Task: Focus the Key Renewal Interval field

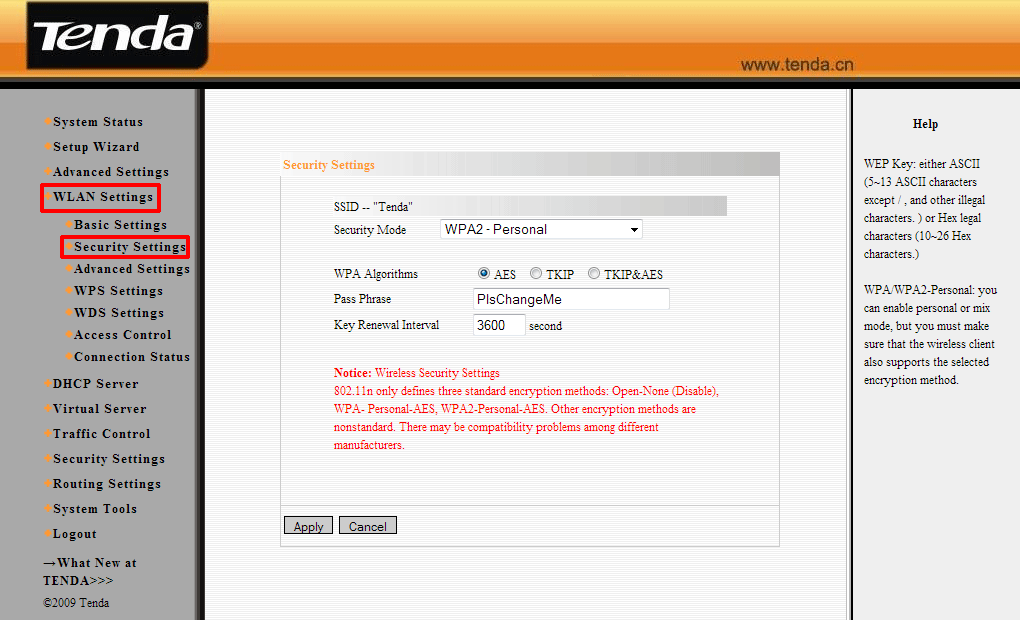Action: point(499,325)
